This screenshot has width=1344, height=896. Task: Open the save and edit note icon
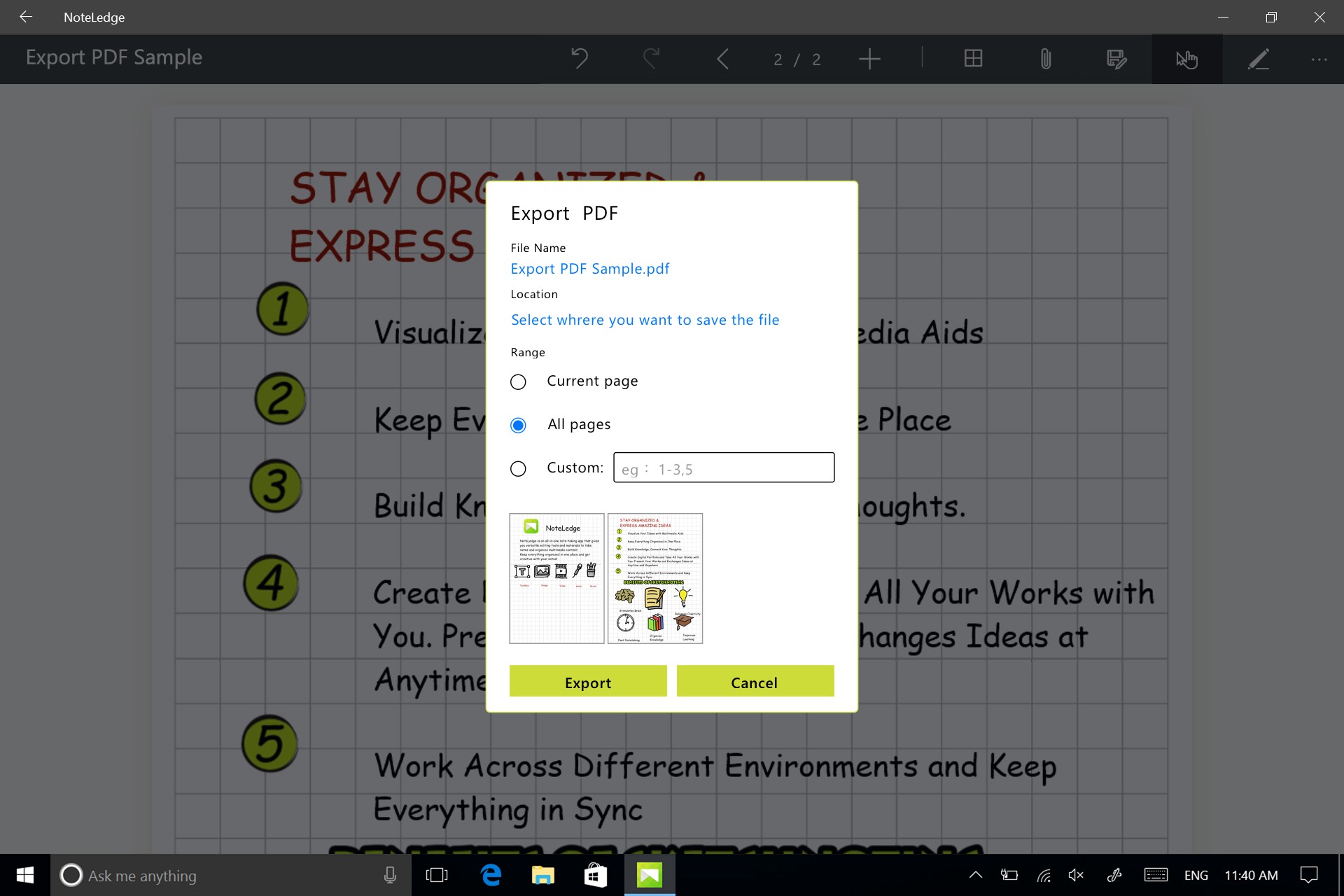[1116, 59]
